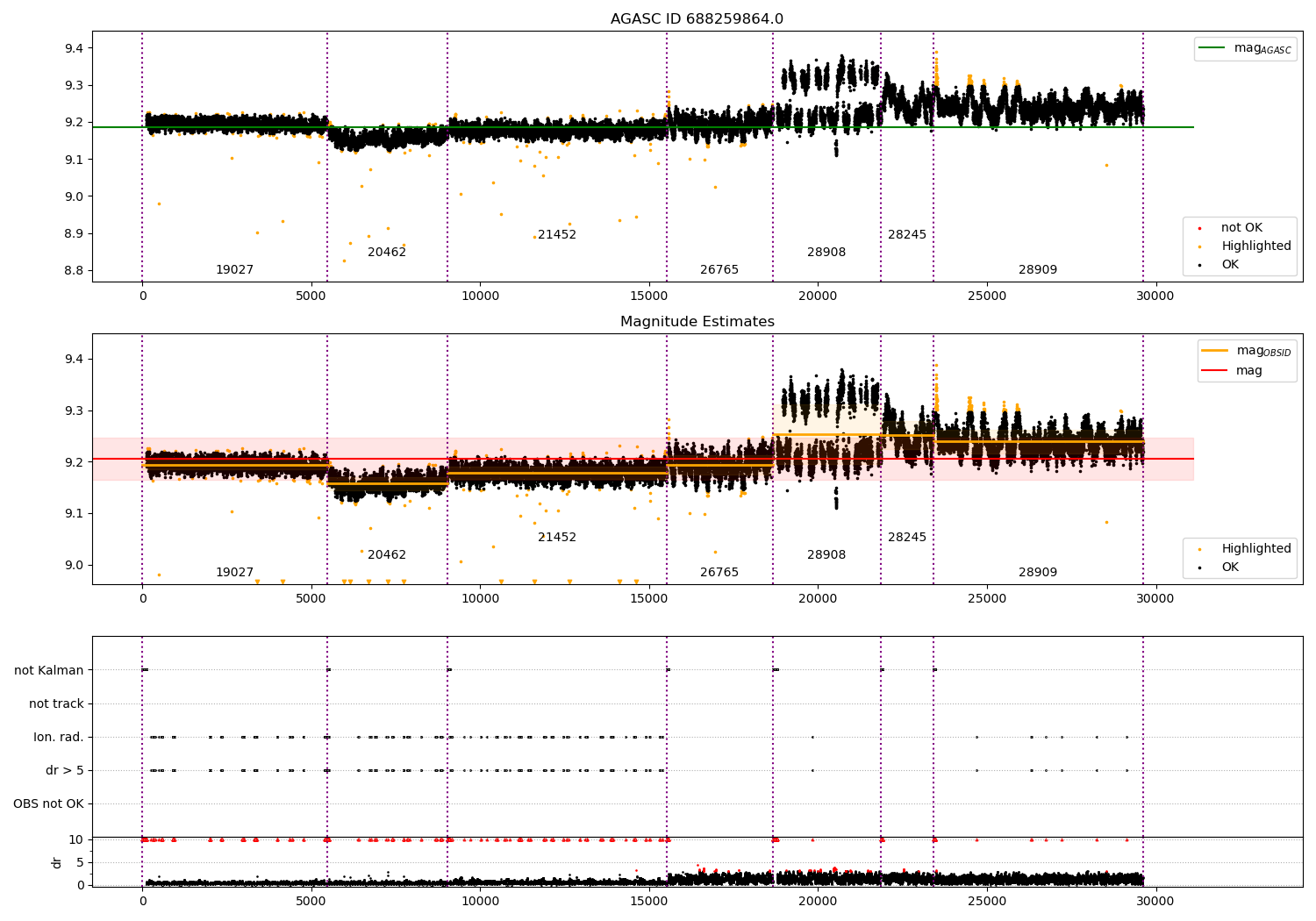Click obsid label 20462 in the Magnitude Estimates plot
Screen dimensions: 1316x921
click(387, 555)
